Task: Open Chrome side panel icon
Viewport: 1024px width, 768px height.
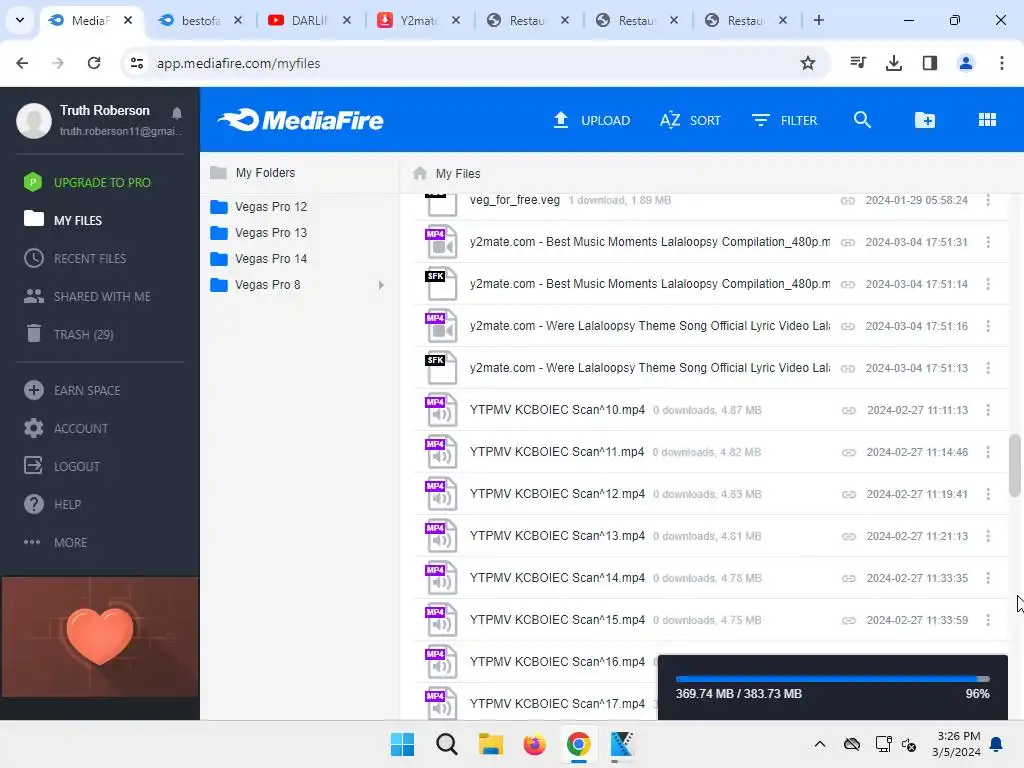Action: [929, 63]
